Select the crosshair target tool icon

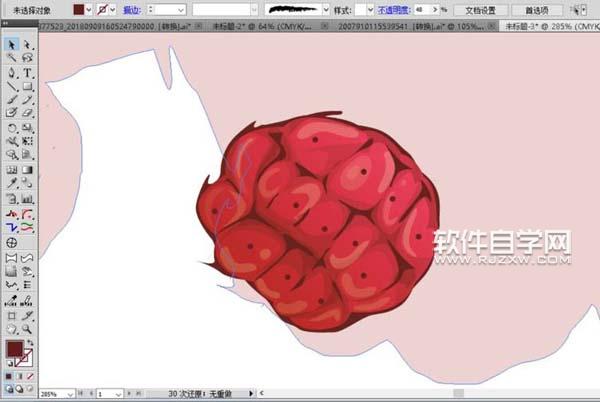click(x=11, y=243)
